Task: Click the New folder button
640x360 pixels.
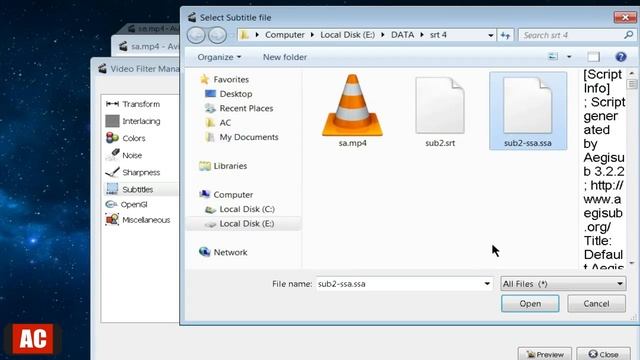Action: coord(285,57)
